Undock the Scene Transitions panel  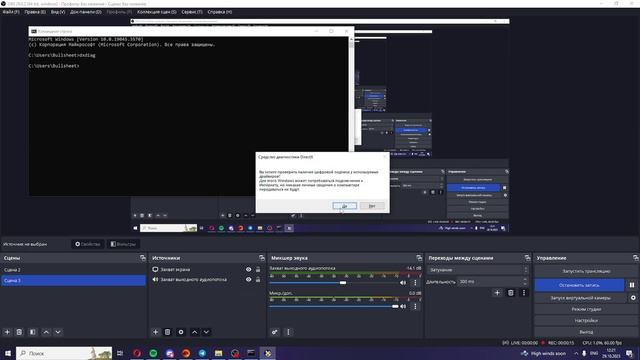[527, 258]
